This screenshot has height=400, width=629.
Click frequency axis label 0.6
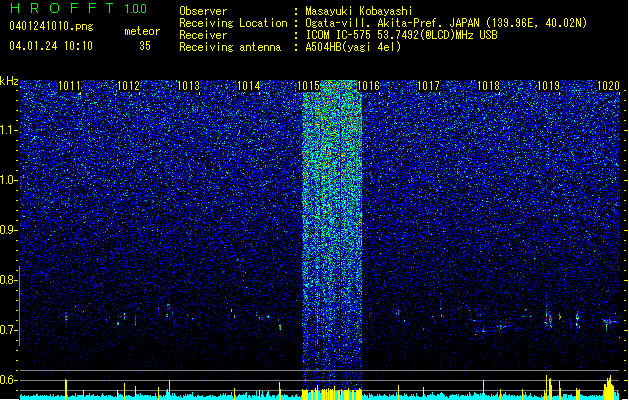point(7,380)
